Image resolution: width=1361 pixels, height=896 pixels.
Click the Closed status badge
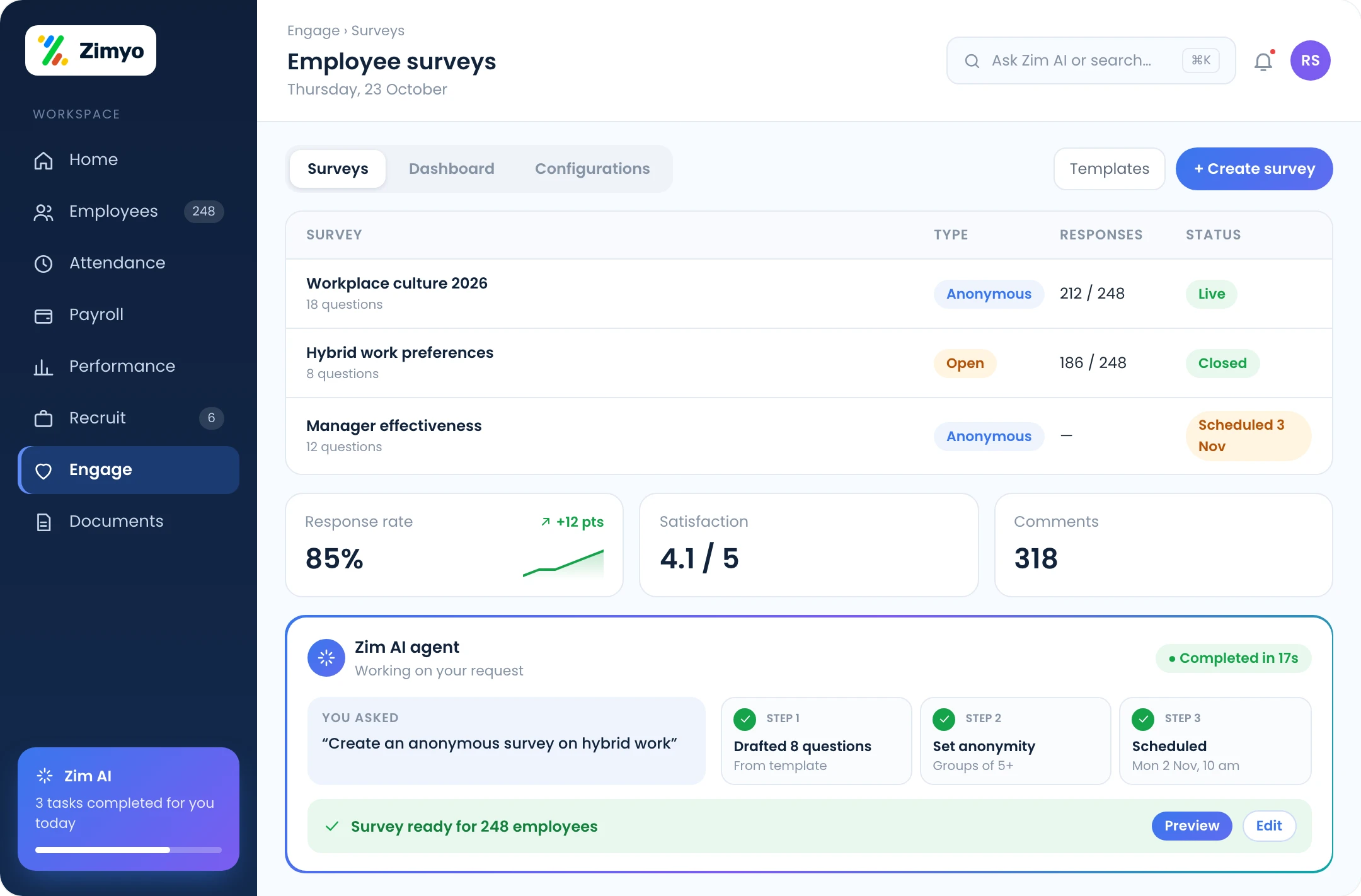coord(1222,364)
